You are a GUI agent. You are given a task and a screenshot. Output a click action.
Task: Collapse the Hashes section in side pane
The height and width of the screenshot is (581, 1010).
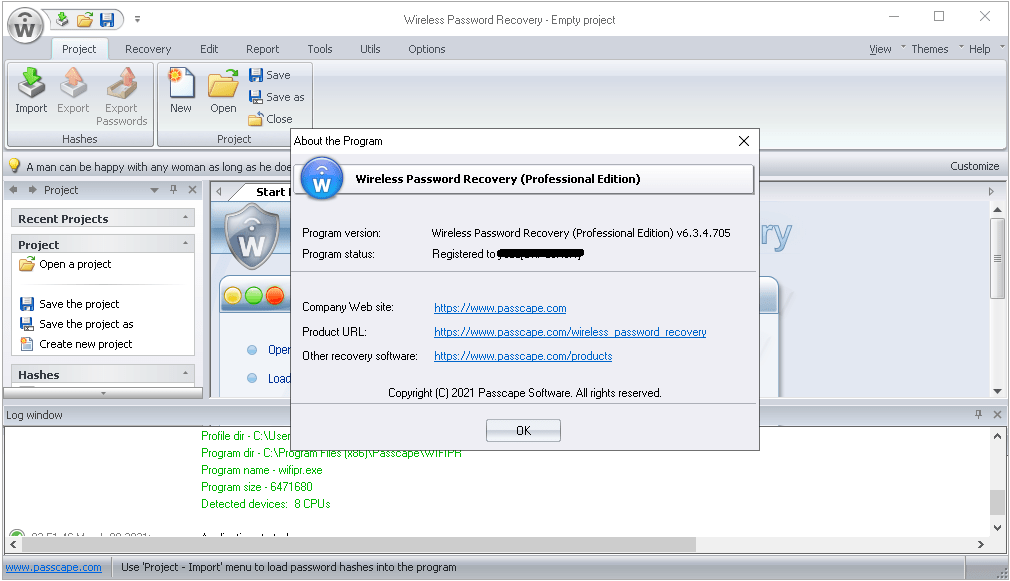[186, 374]
